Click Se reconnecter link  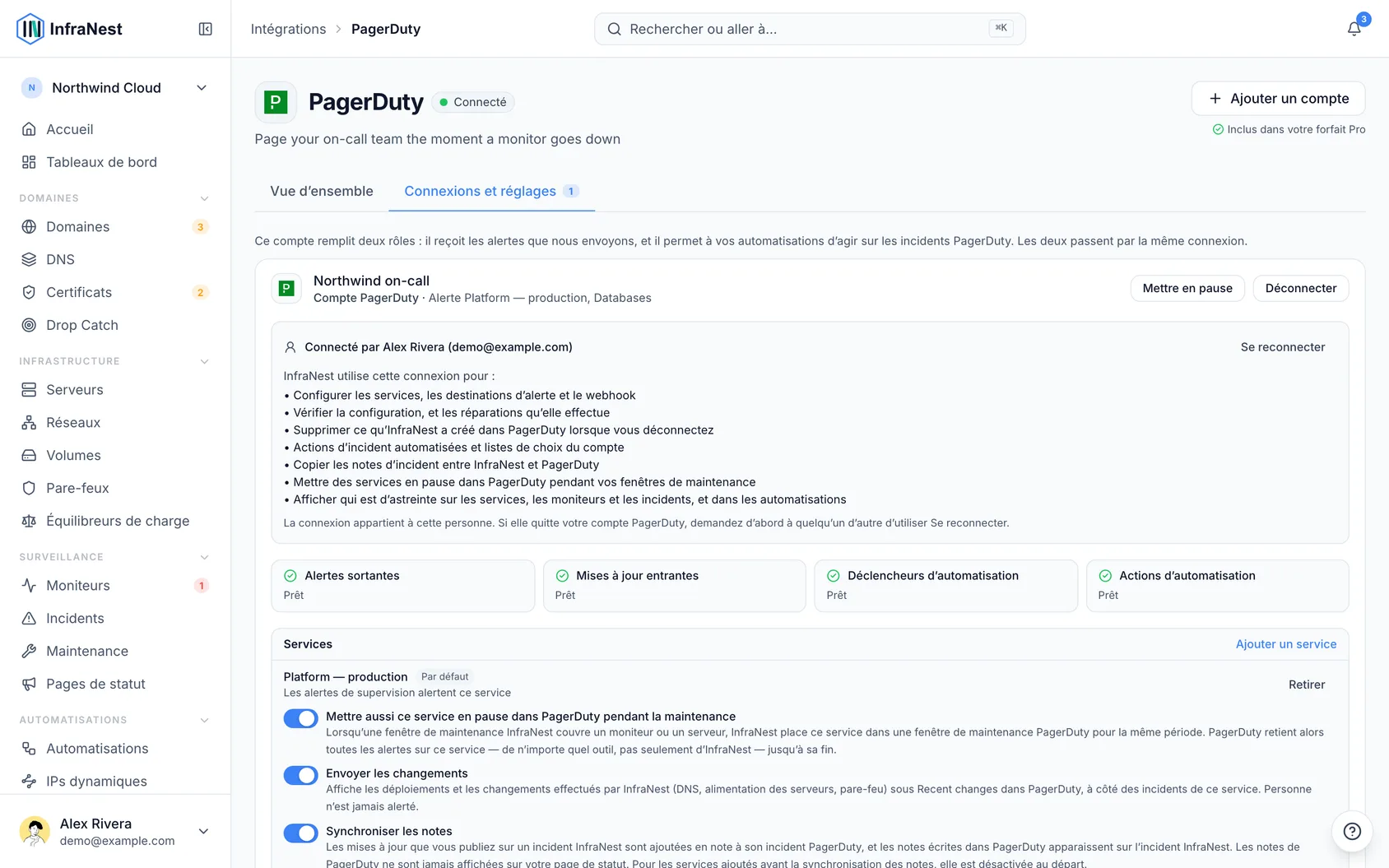click(x=1283, y=347)
